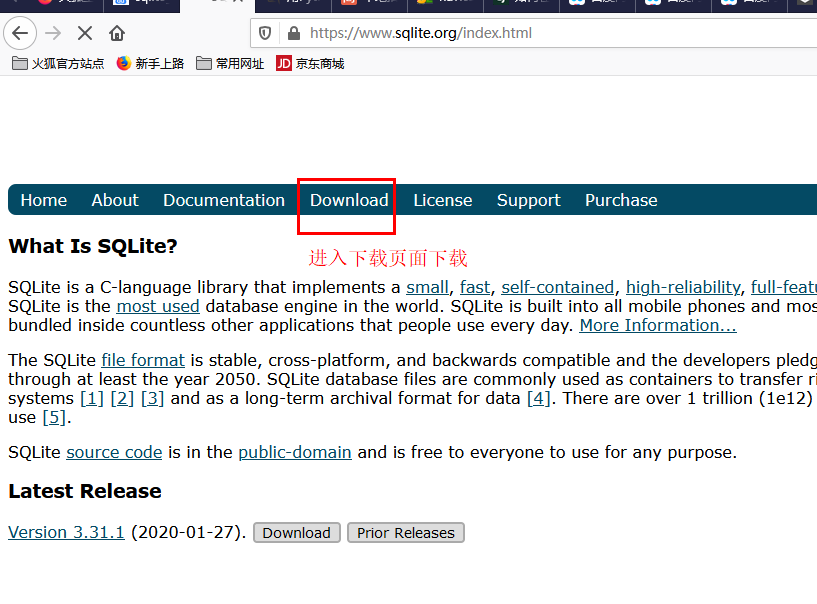Select the License navigation item

tap(442, 200)
